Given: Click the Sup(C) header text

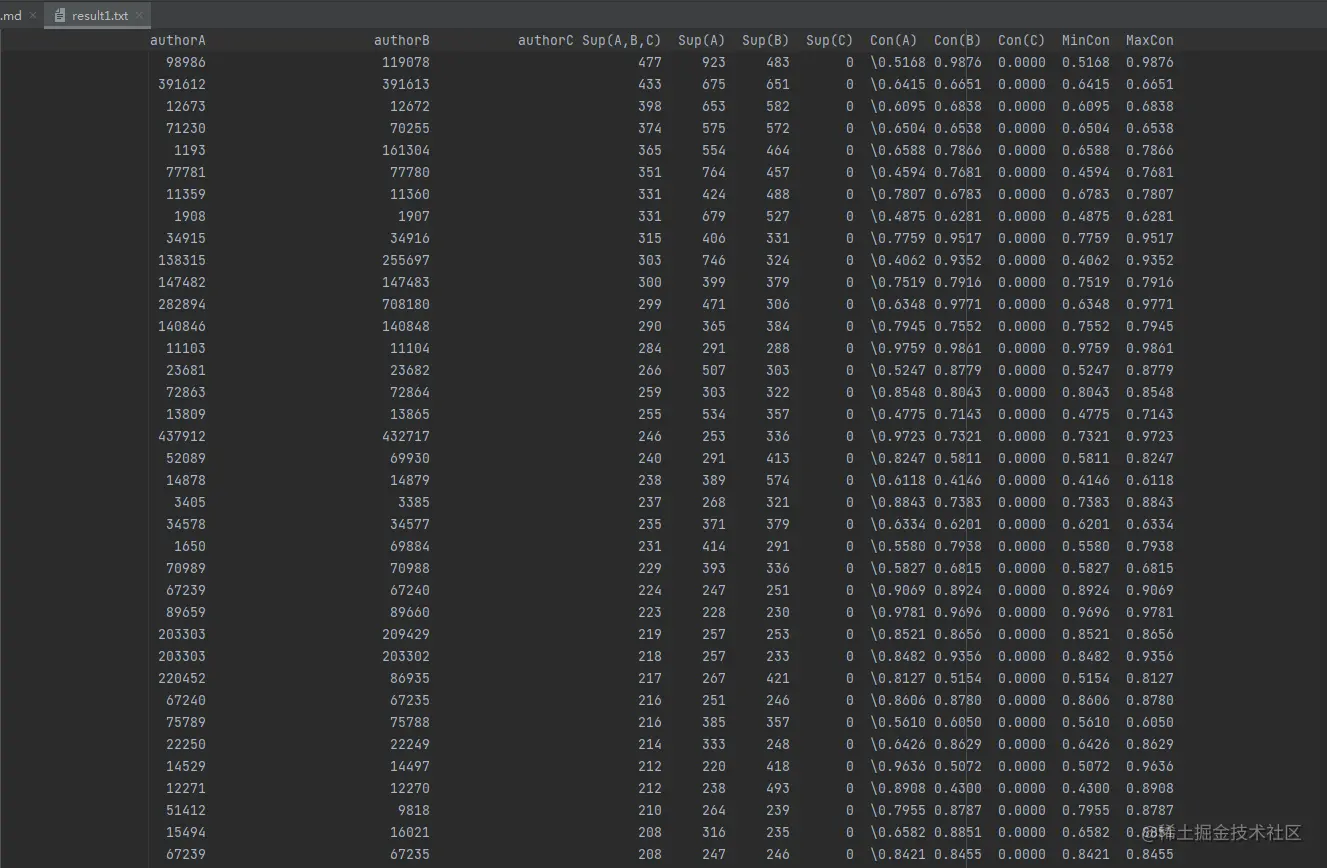Looking at the screenshot, I should point(830,40).
